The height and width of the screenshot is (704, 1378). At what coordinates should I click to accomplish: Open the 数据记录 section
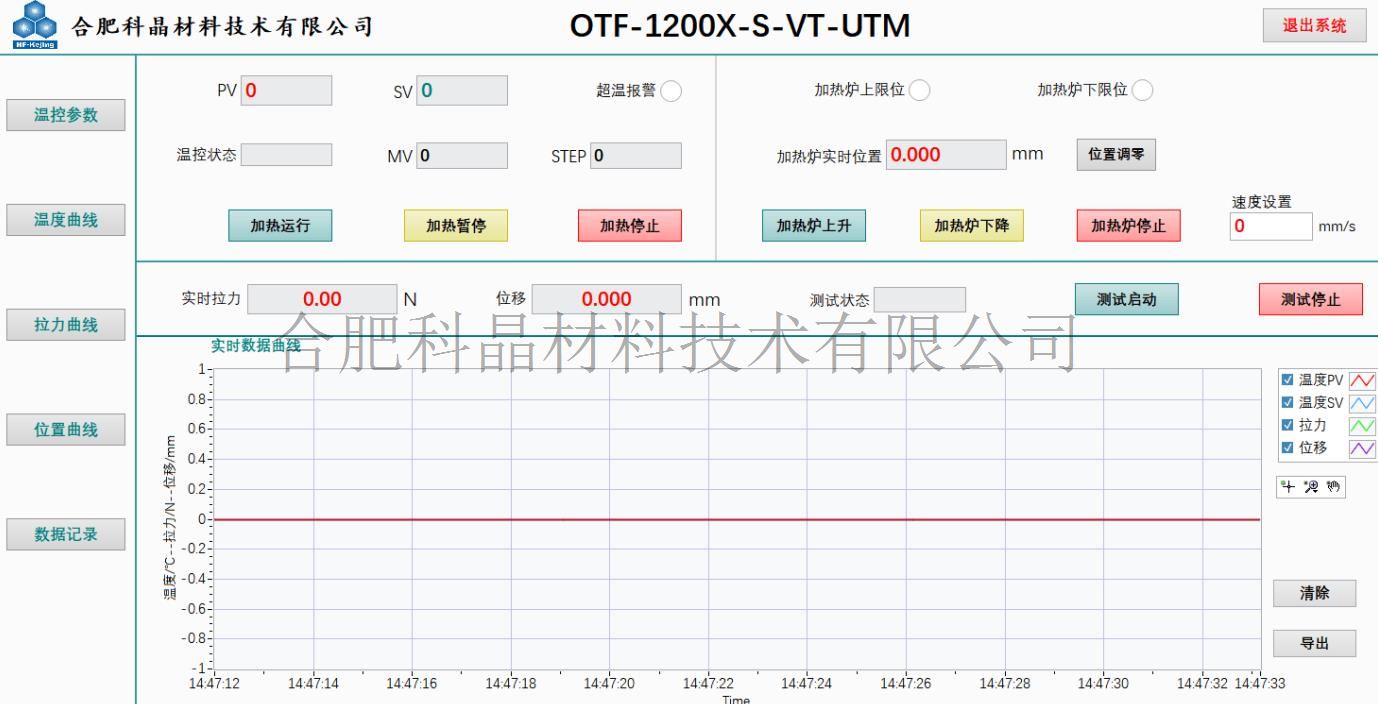(x=66, y=535)
